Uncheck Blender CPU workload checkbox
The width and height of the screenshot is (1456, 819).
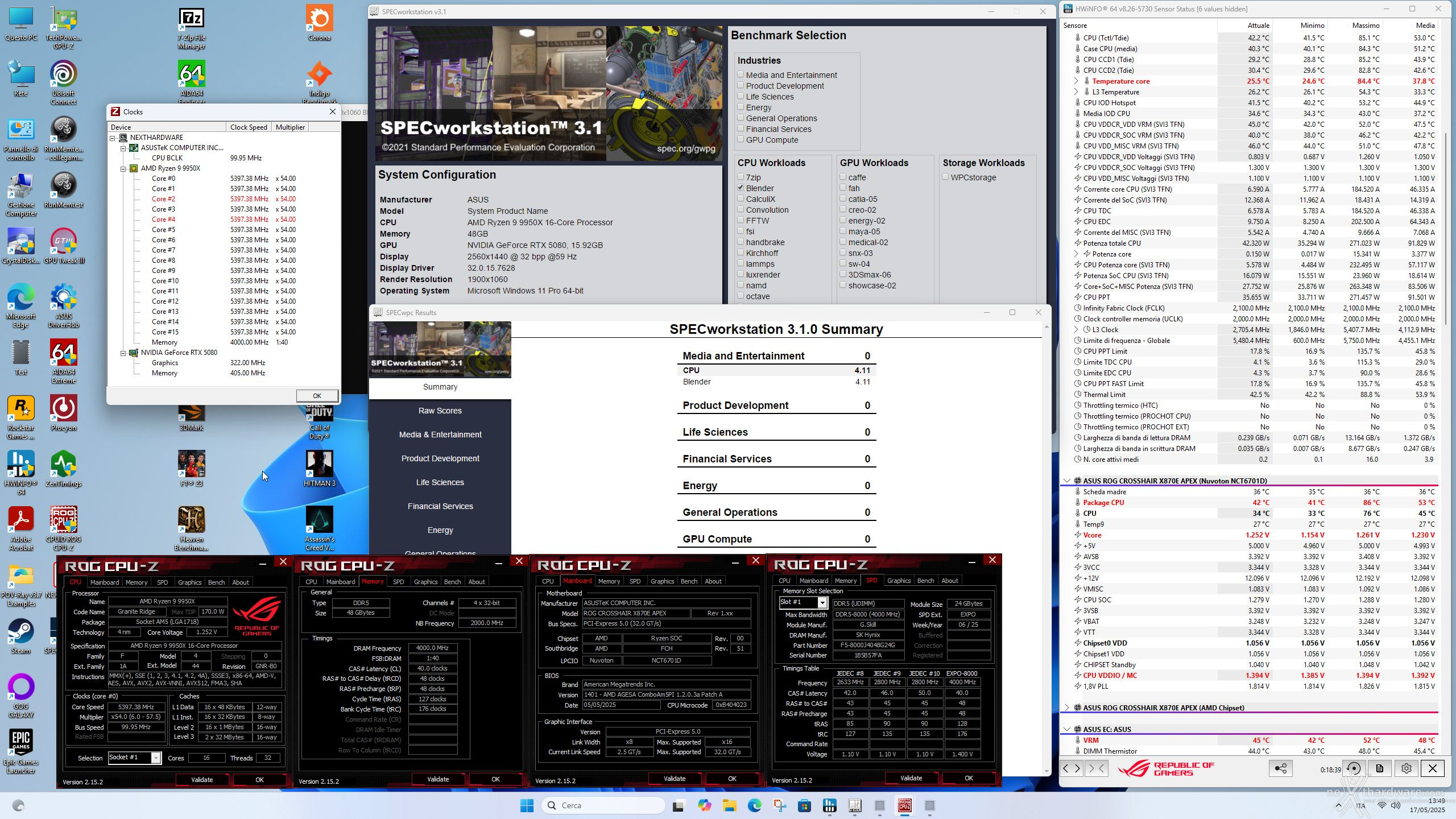click(x=741, y=188)
